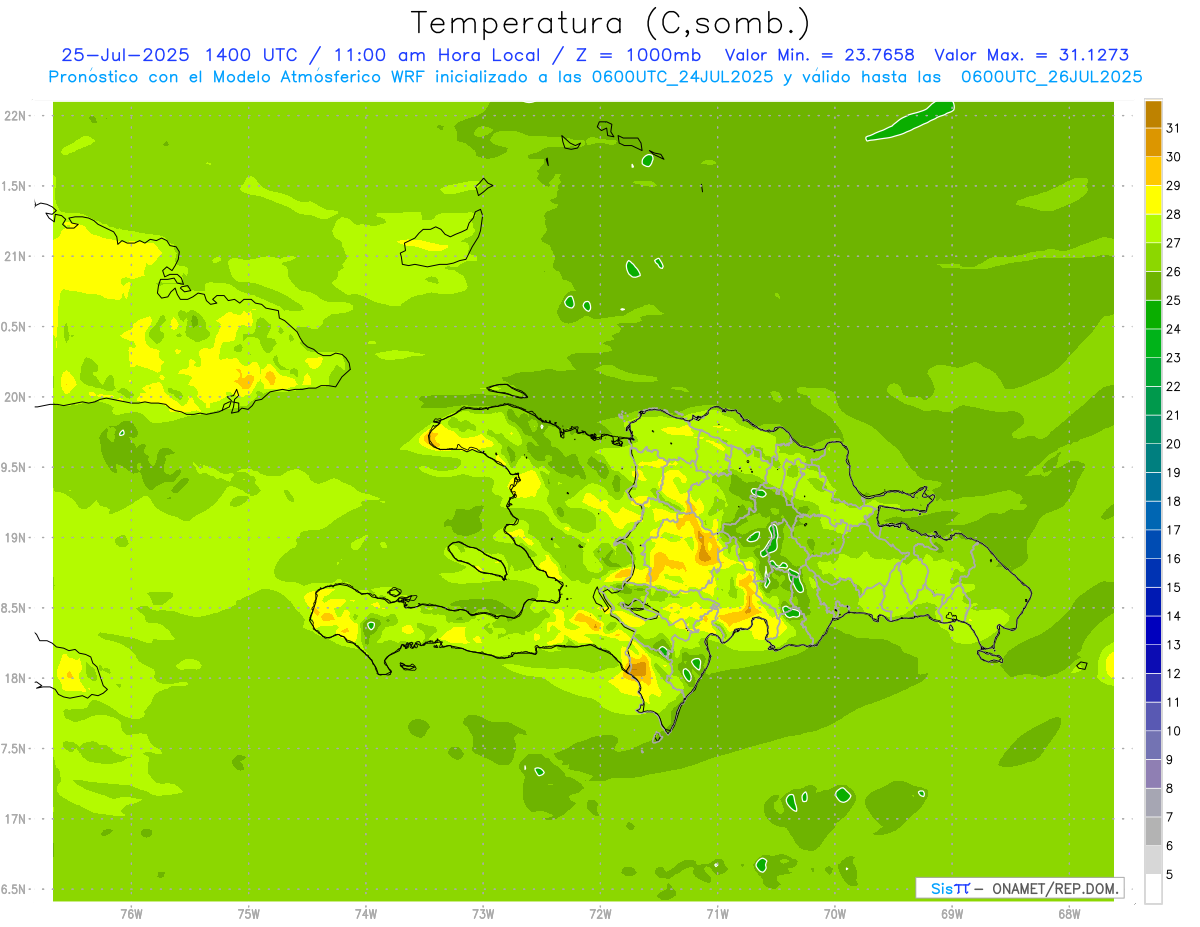Viewport: 1200px width, 927px height.
Task: Click blue legend swatch between 14 and 15
Action: (x=1153, y=601)
